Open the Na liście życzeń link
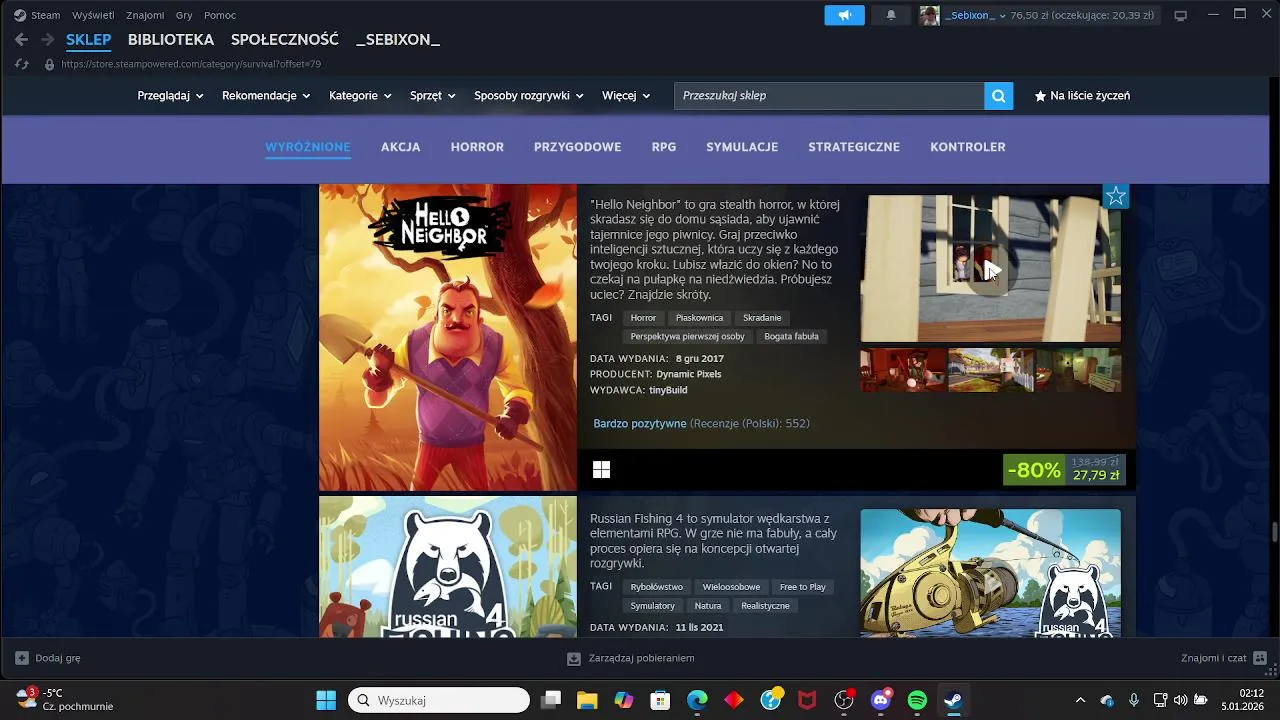The image size is (1280, 720). tap(1082, 96)
